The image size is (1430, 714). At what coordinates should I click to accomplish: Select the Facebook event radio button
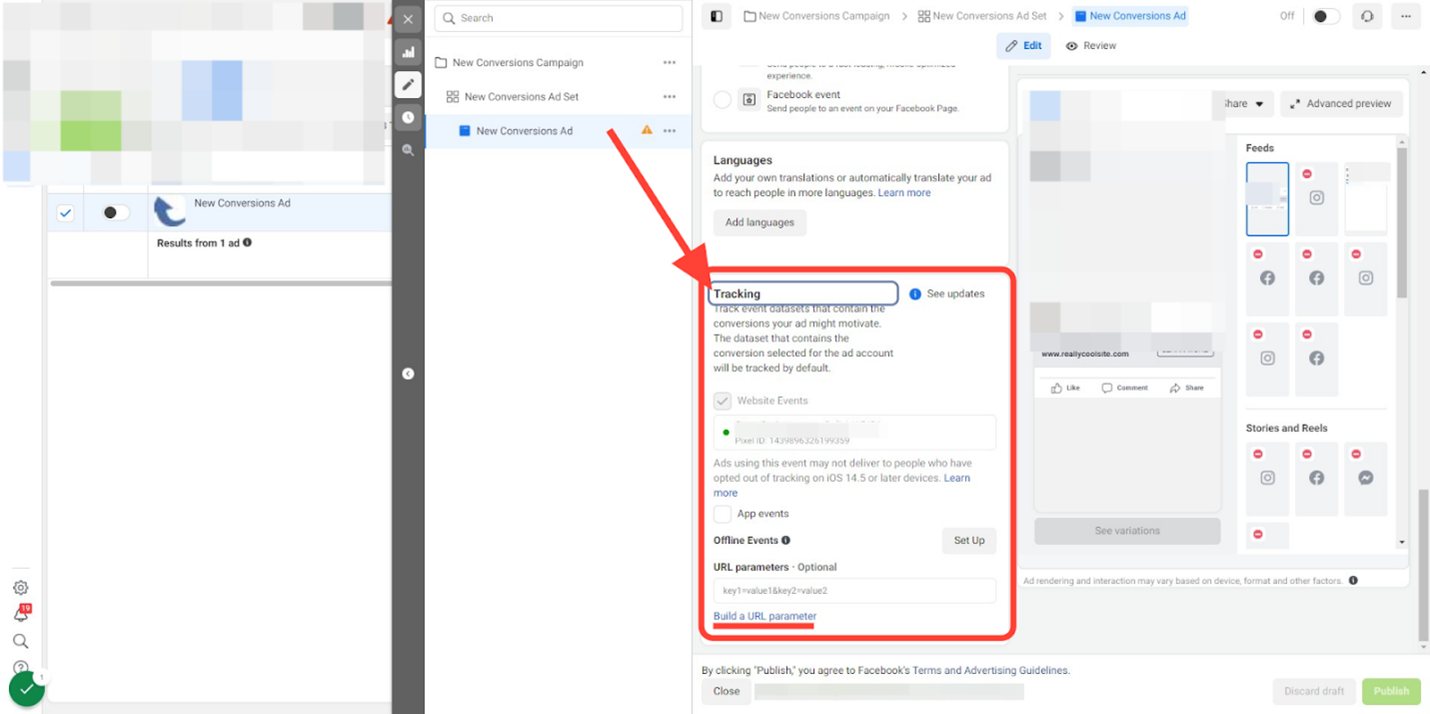[x=722, y=100]
